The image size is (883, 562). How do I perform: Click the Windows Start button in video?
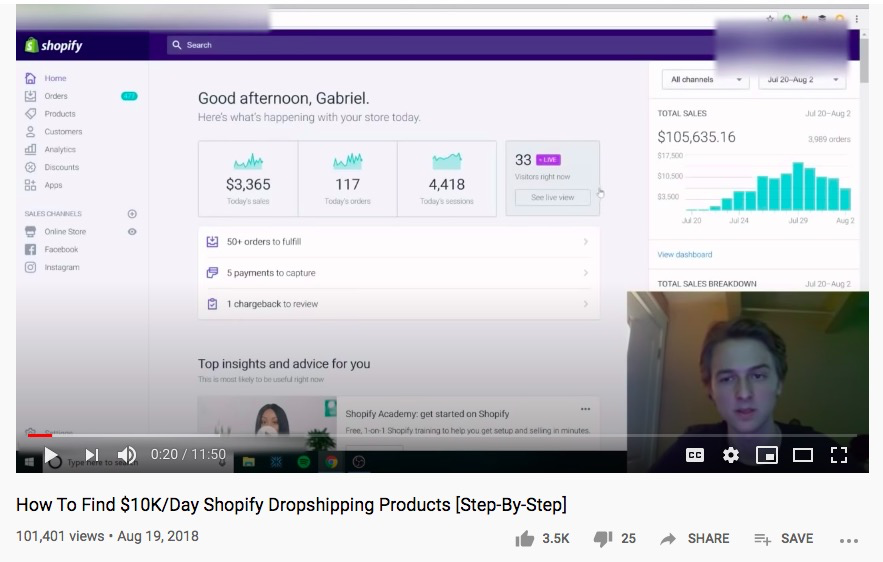pyautogui.click(x=29, y=462)
